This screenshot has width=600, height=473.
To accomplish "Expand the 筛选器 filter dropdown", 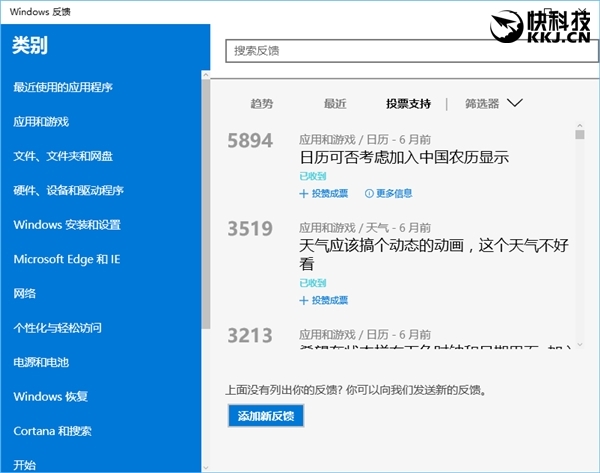I will (515, 103).
